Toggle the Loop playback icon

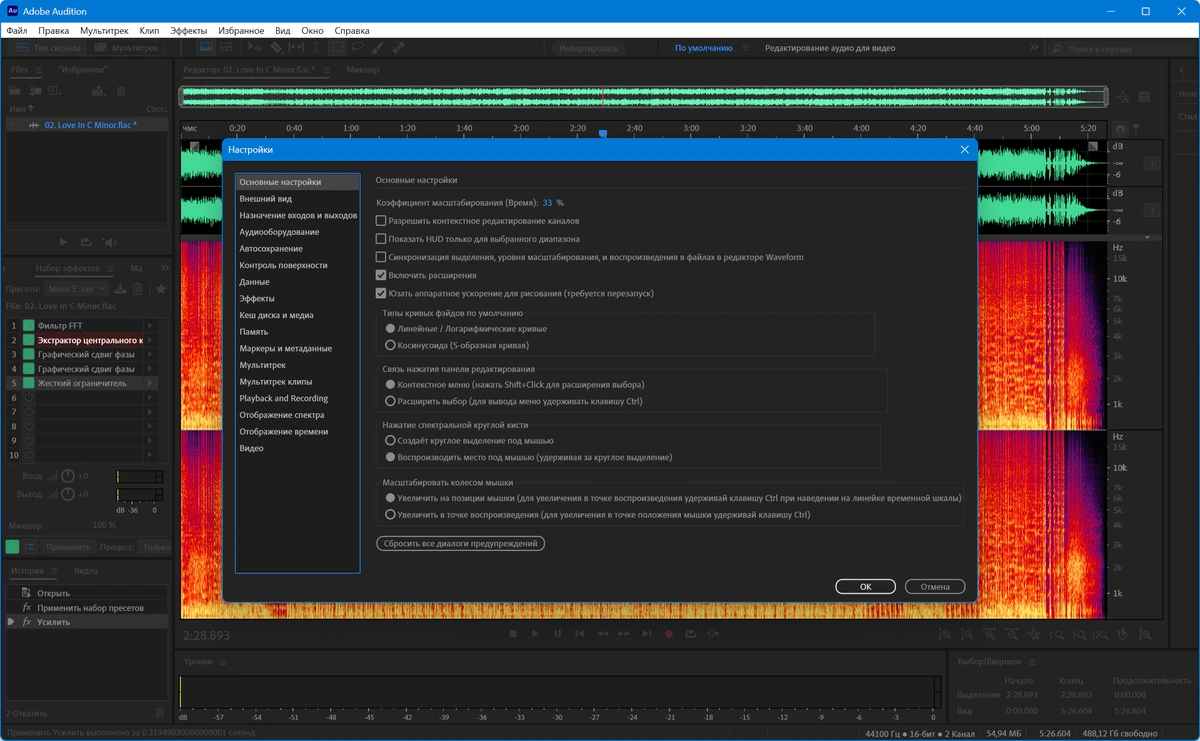tap(691, 634)
